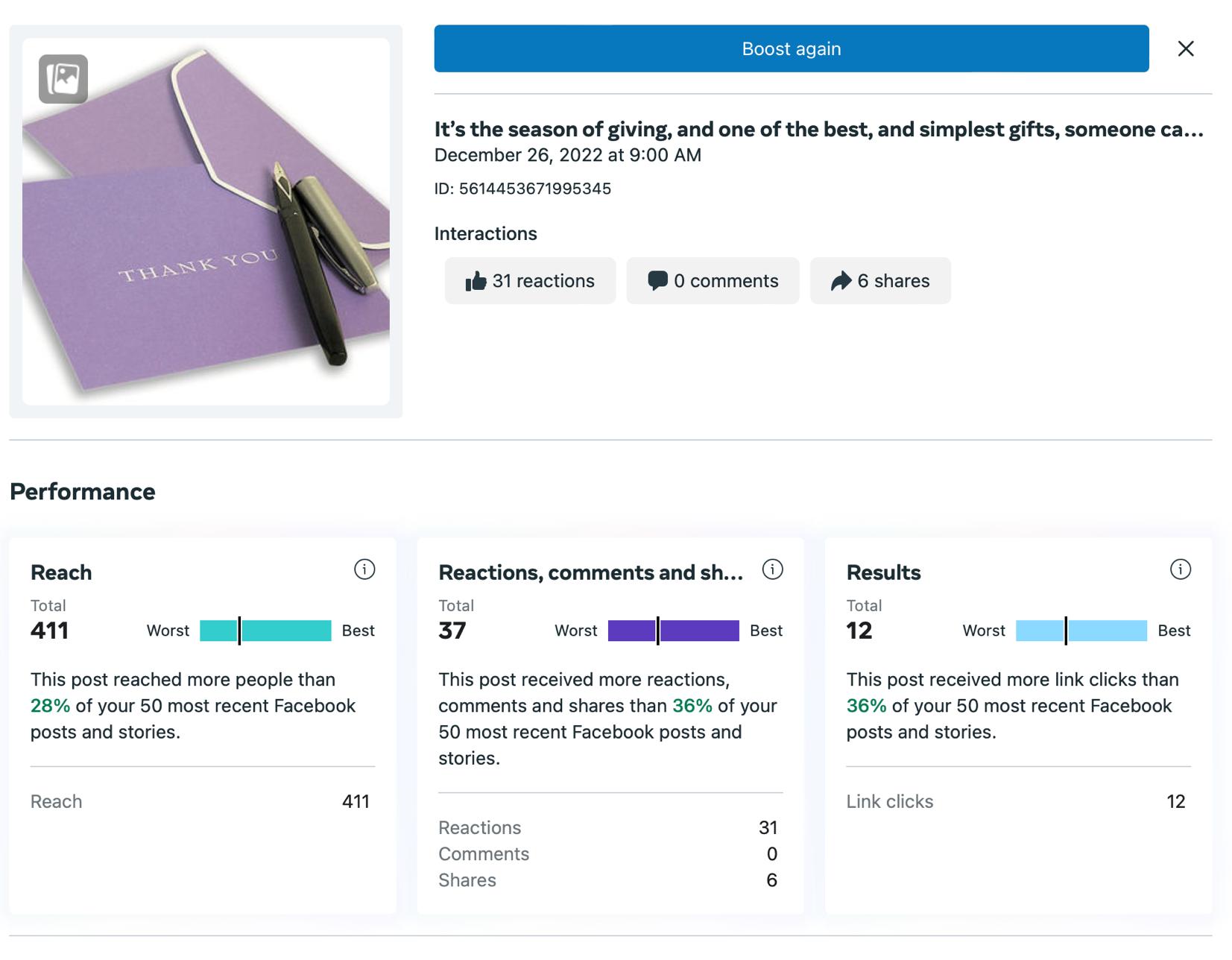
Task: Click the Link clicks row
Action: [x=1017, y=801]
